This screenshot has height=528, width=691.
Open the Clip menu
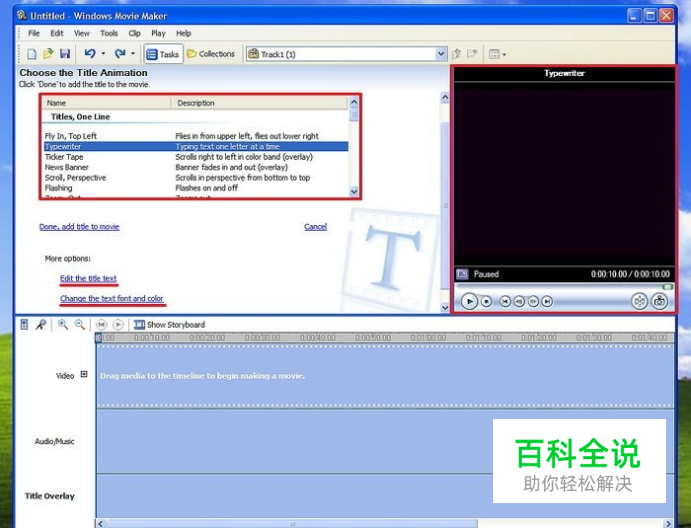click(x=134, y=33)
